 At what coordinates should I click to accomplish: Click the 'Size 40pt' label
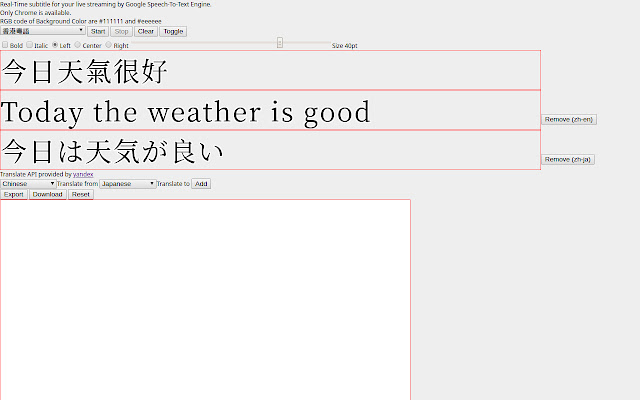[344, 46]
